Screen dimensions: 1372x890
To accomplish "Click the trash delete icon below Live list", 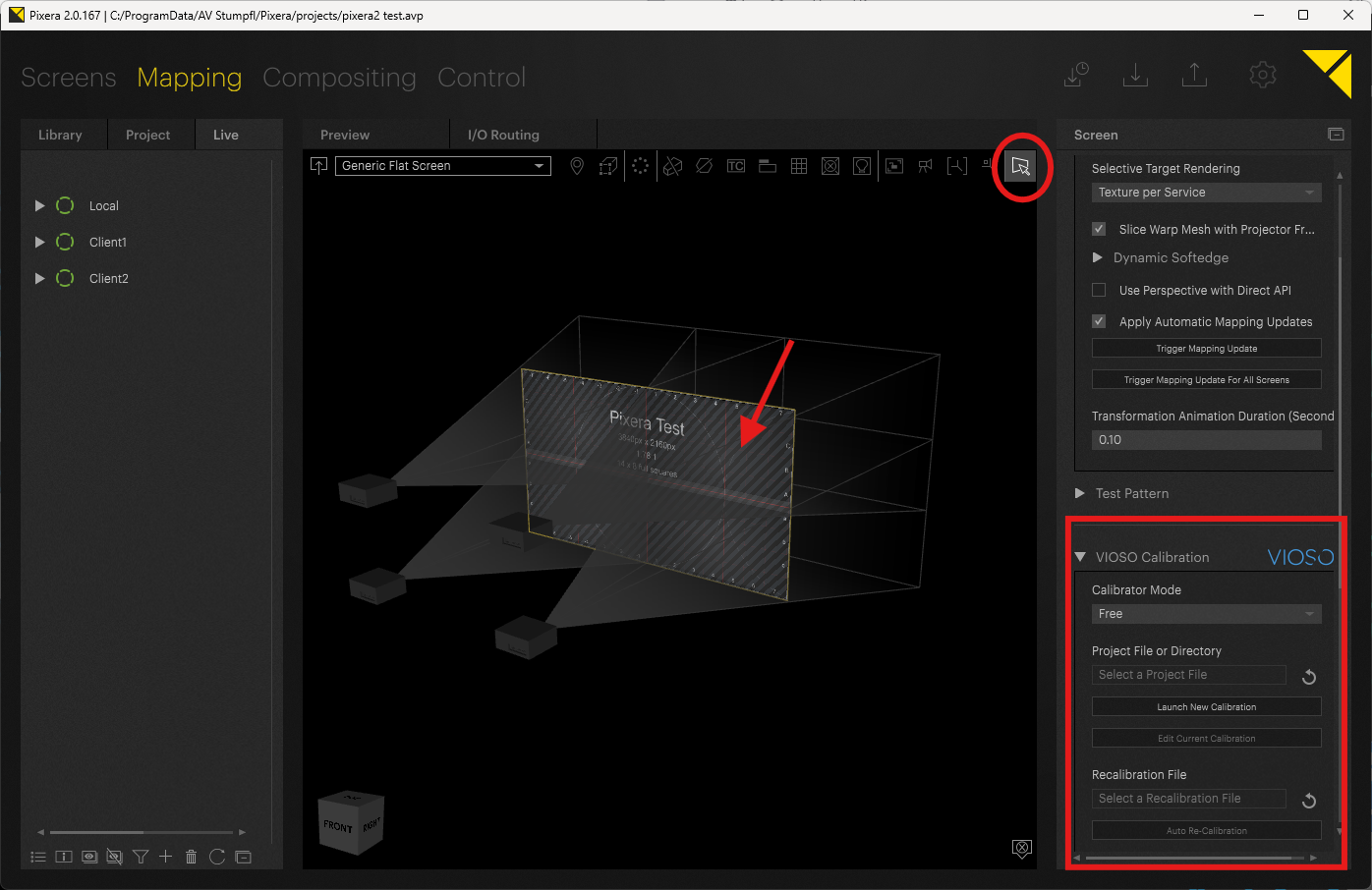I will [192, 857].
